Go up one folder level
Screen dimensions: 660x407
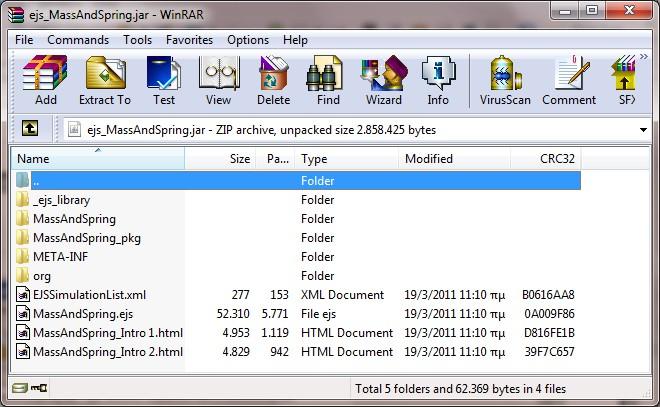coord(30,128)
